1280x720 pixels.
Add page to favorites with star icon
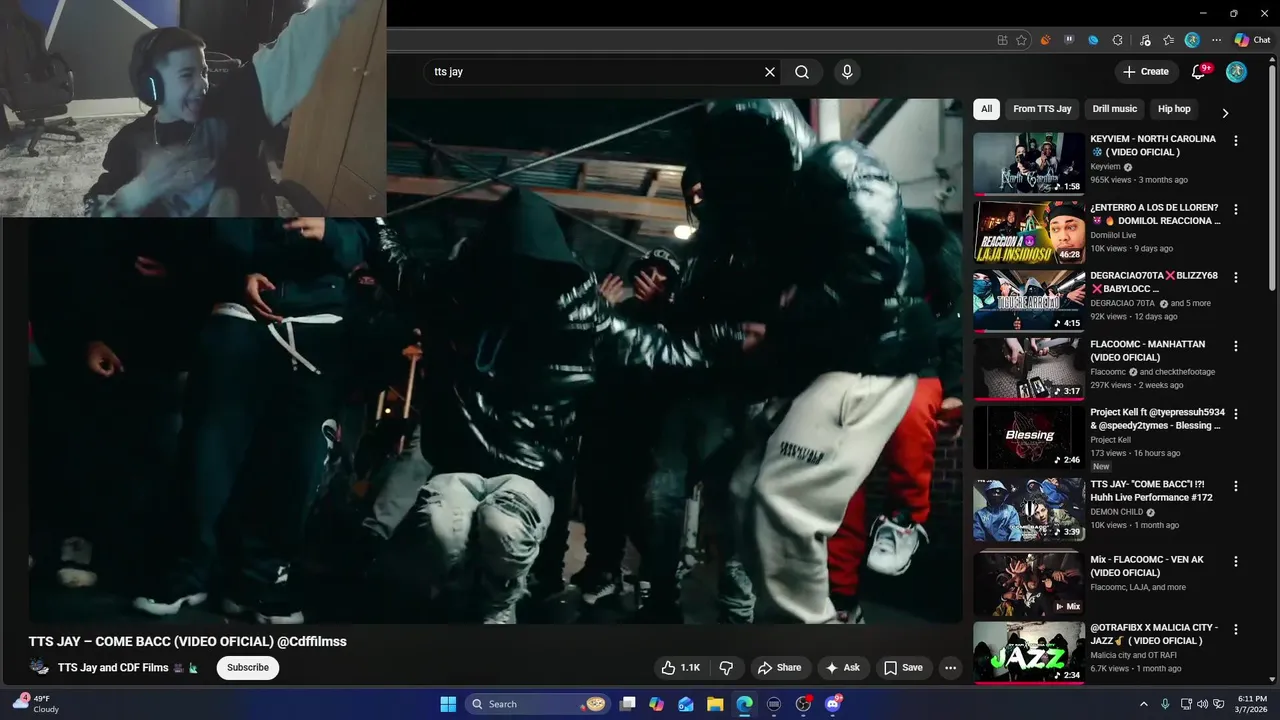(x=1021, y=40)
